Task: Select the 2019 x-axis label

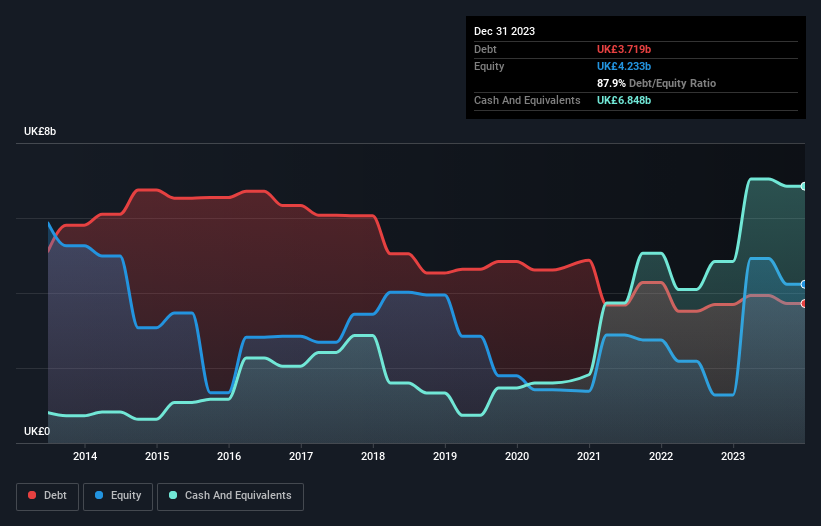Action: (x=445, y=456)
